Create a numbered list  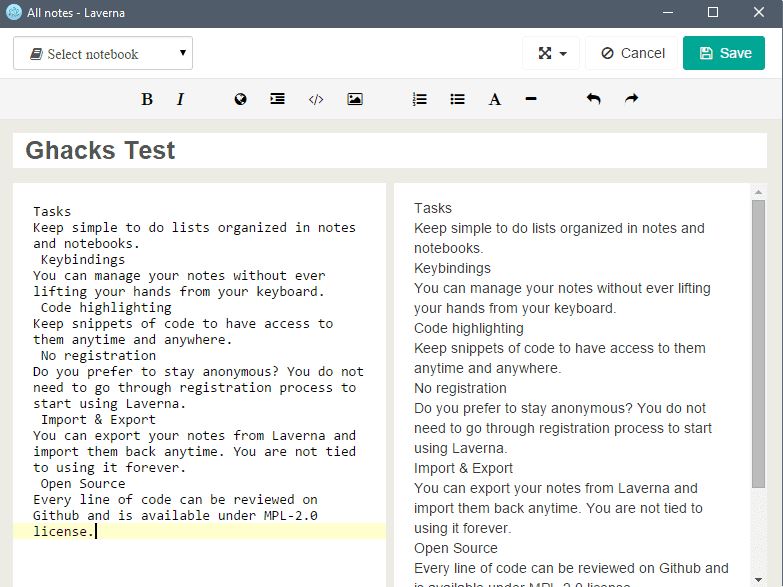tap(419, 99)
